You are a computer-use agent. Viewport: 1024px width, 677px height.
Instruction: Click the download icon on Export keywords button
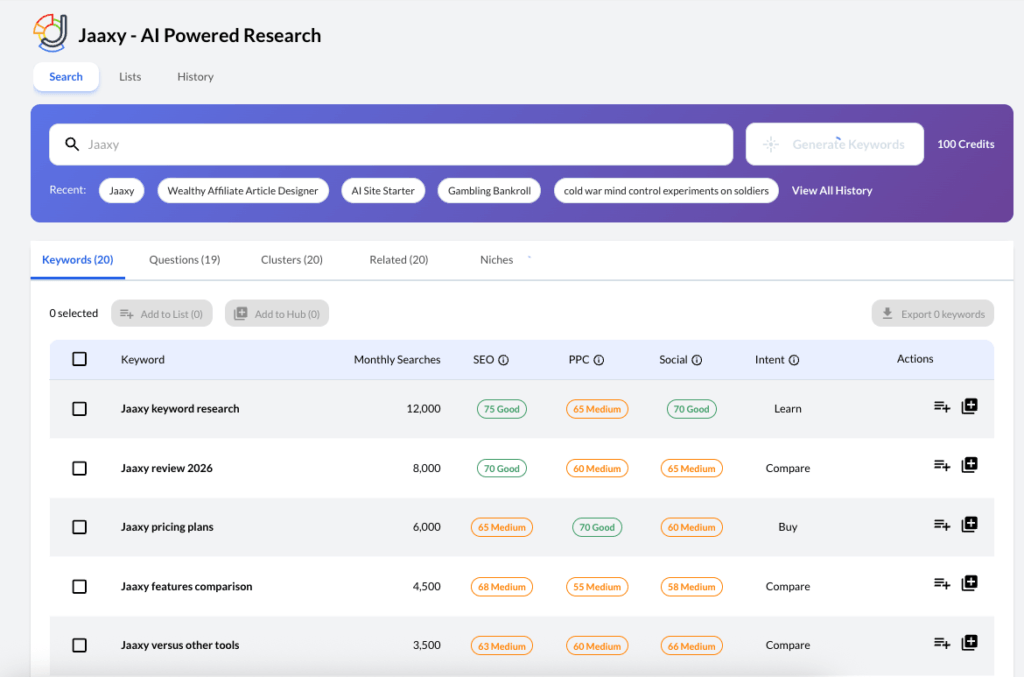[887, 313]
